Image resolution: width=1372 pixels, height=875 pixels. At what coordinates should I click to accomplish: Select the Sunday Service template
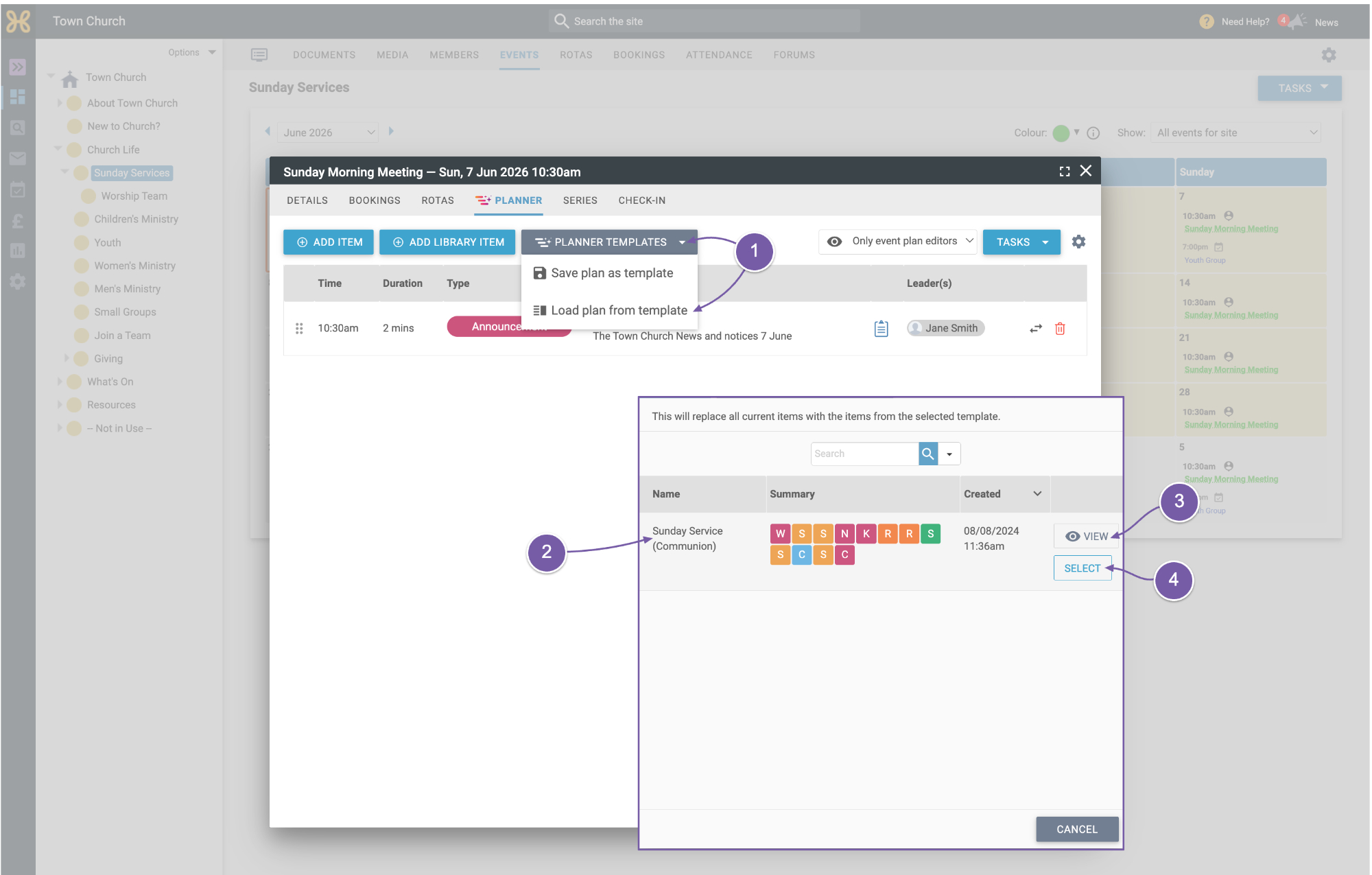[x=1083, y=568]
